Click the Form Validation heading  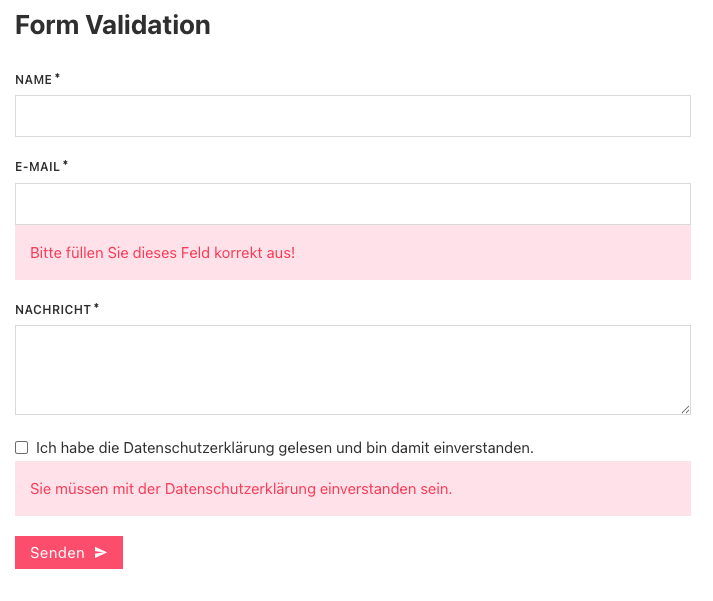click(x=113, y=25)
